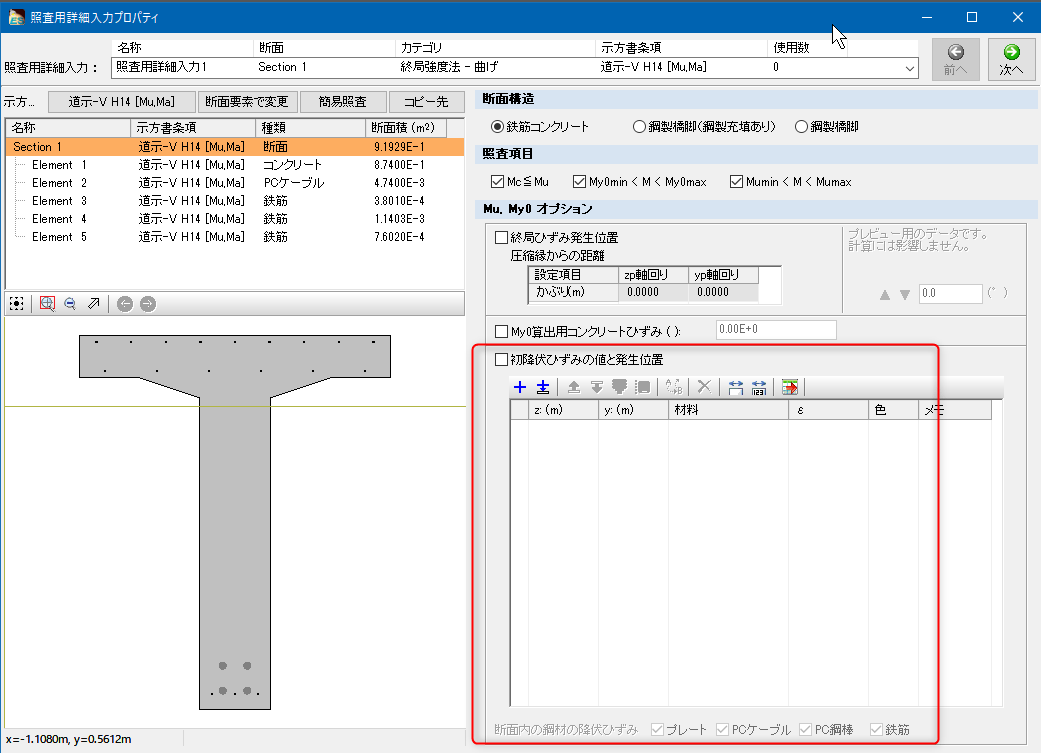Image resolution: width=1041 pixels, height=753 pixels.
Task: Click the 簡易照査 button
Action: pos(342,102)
